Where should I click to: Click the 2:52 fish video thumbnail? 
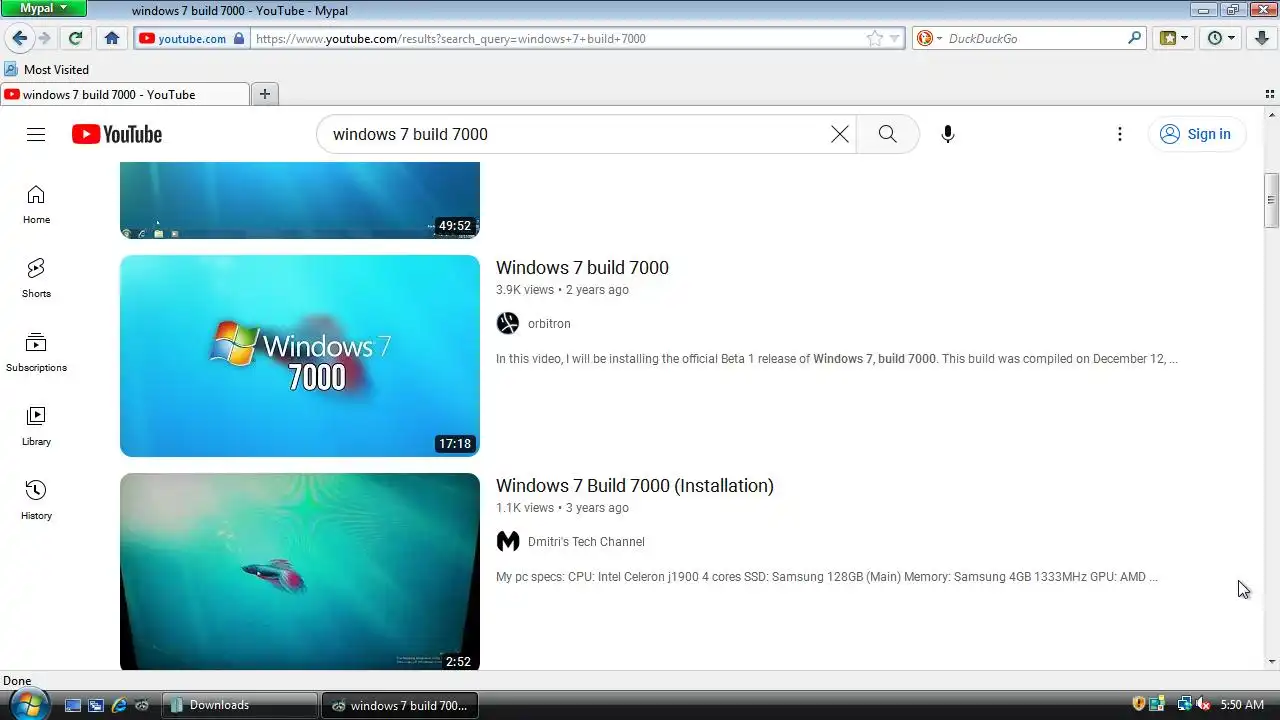300,572
